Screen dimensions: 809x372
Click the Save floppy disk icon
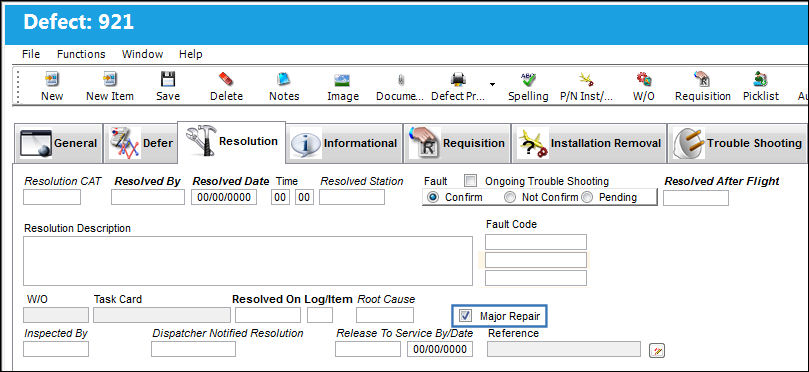tap(168, 79)
